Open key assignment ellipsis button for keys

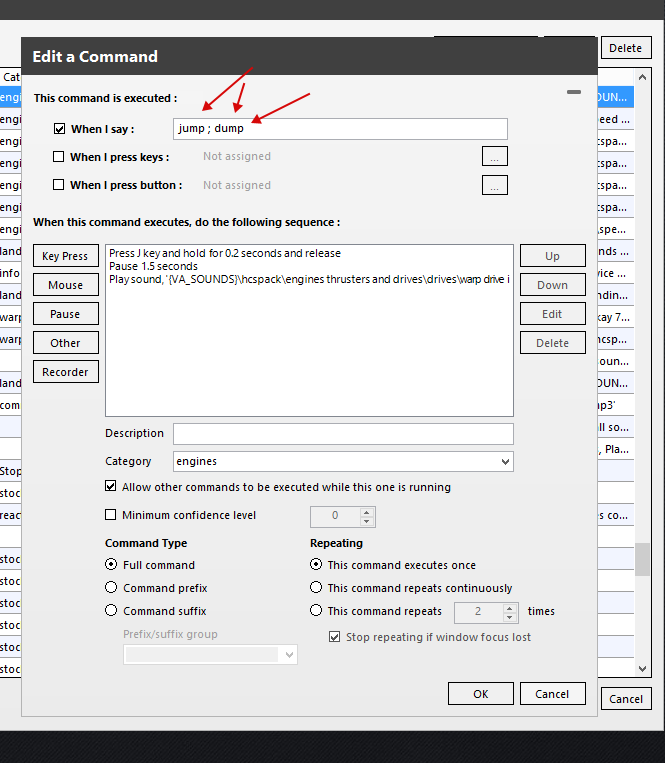point(494,157)
